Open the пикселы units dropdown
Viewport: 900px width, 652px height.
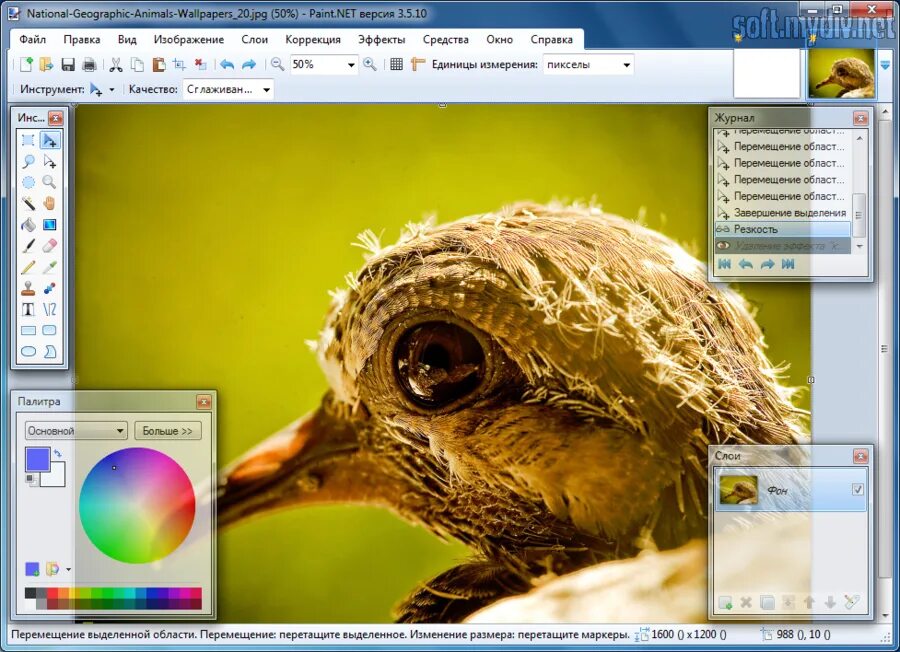pyautogui.click(x=626, y=65)
